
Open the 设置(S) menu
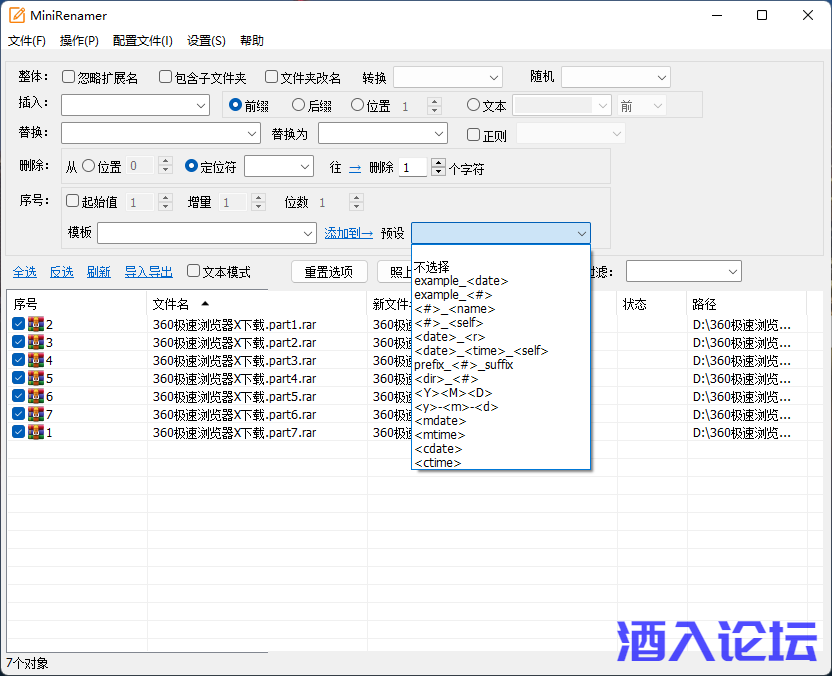tap(206, 41)
